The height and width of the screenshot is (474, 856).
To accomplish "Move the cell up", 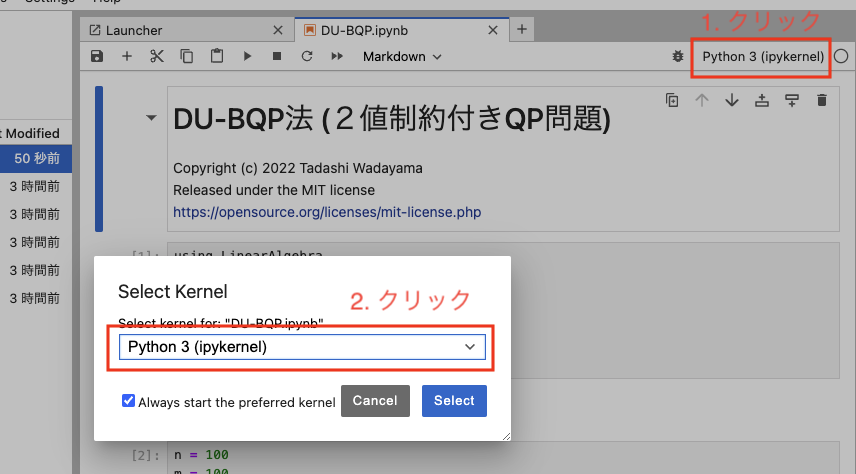I will click(702, 100).
